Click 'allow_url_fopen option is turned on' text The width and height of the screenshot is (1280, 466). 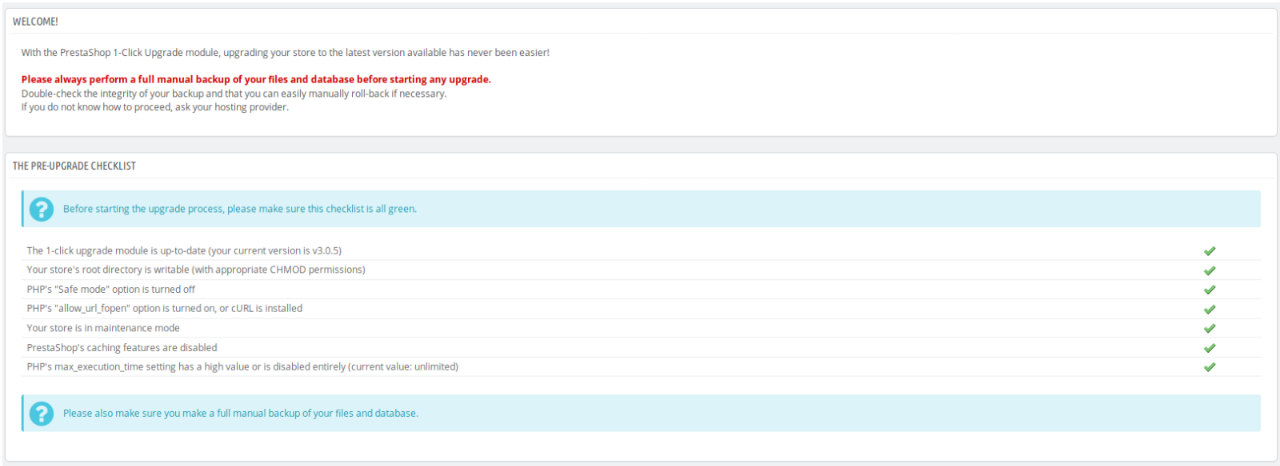[165, 308]
